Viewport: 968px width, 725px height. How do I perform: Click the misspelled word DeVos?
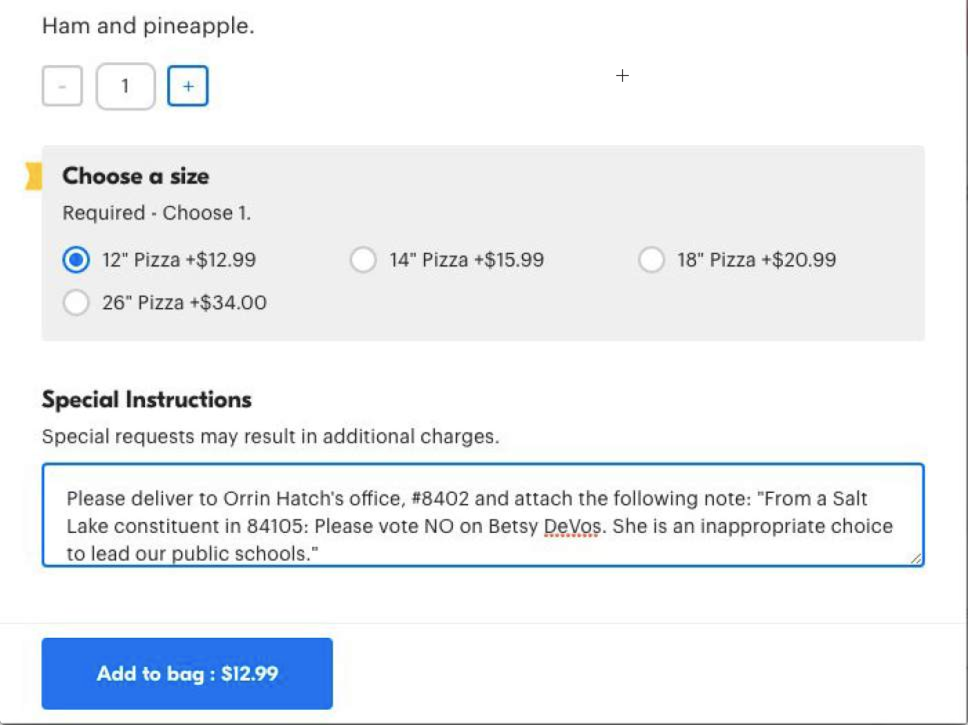(569, 526)
